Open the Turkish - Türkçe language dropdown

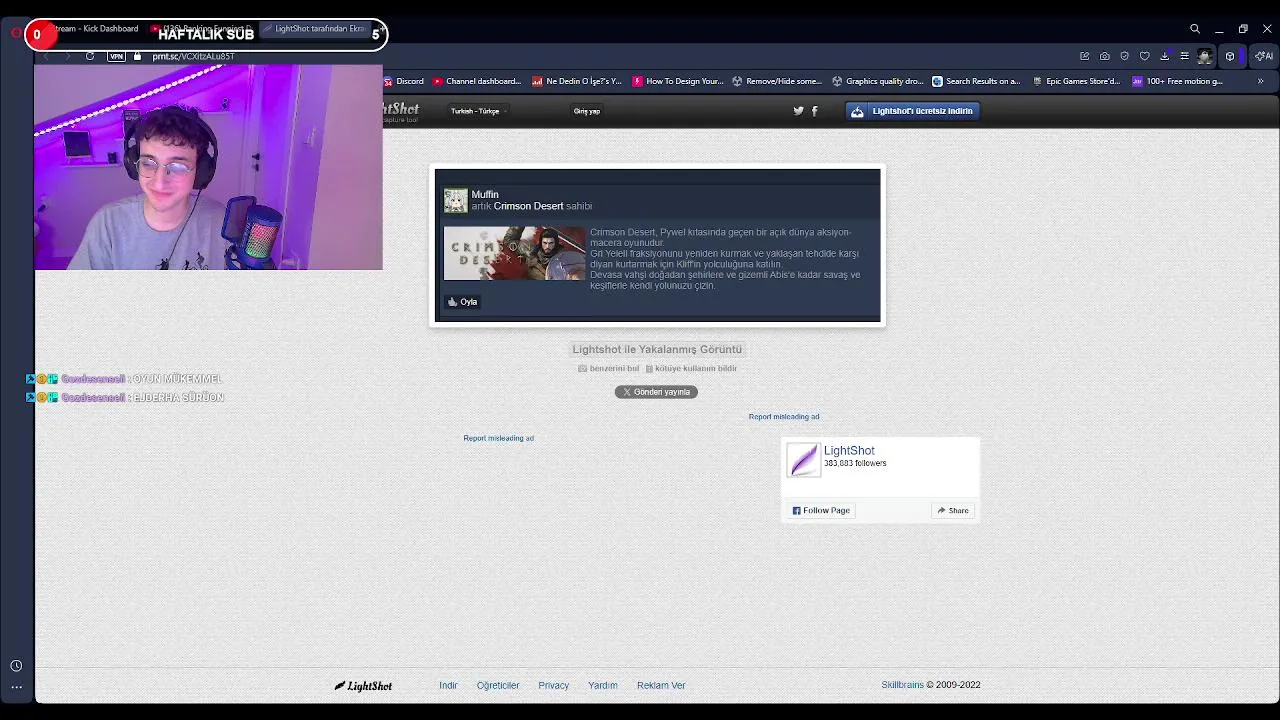click(x=478, y=111)
